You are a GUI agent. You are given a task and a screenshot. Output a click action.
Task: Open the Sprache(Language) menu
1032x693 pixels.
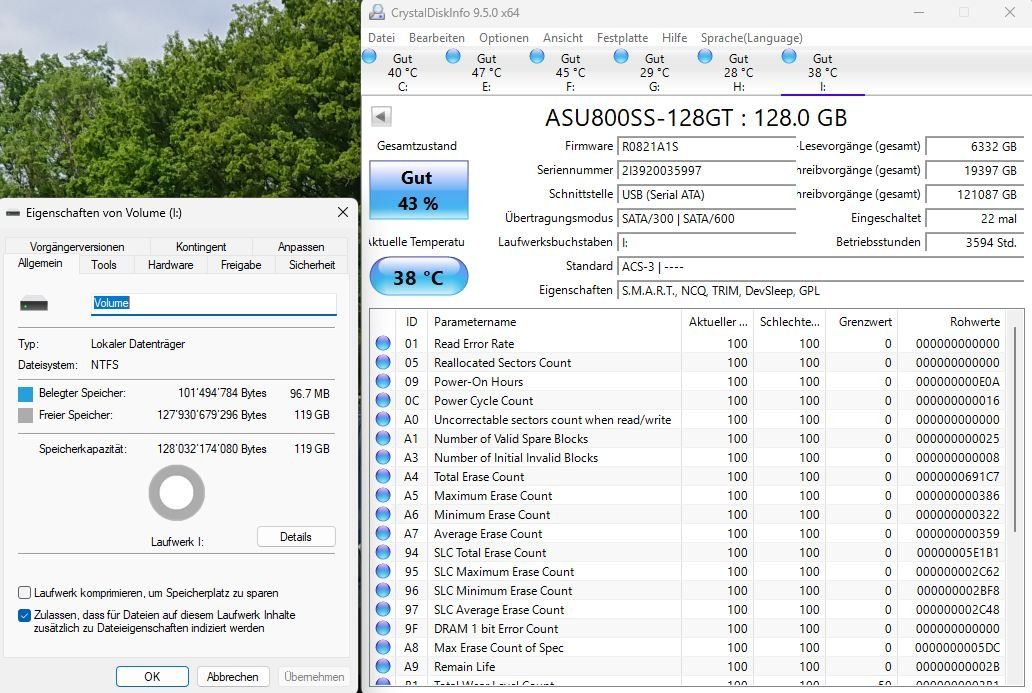pyautogui.click(x=752, y=38)
